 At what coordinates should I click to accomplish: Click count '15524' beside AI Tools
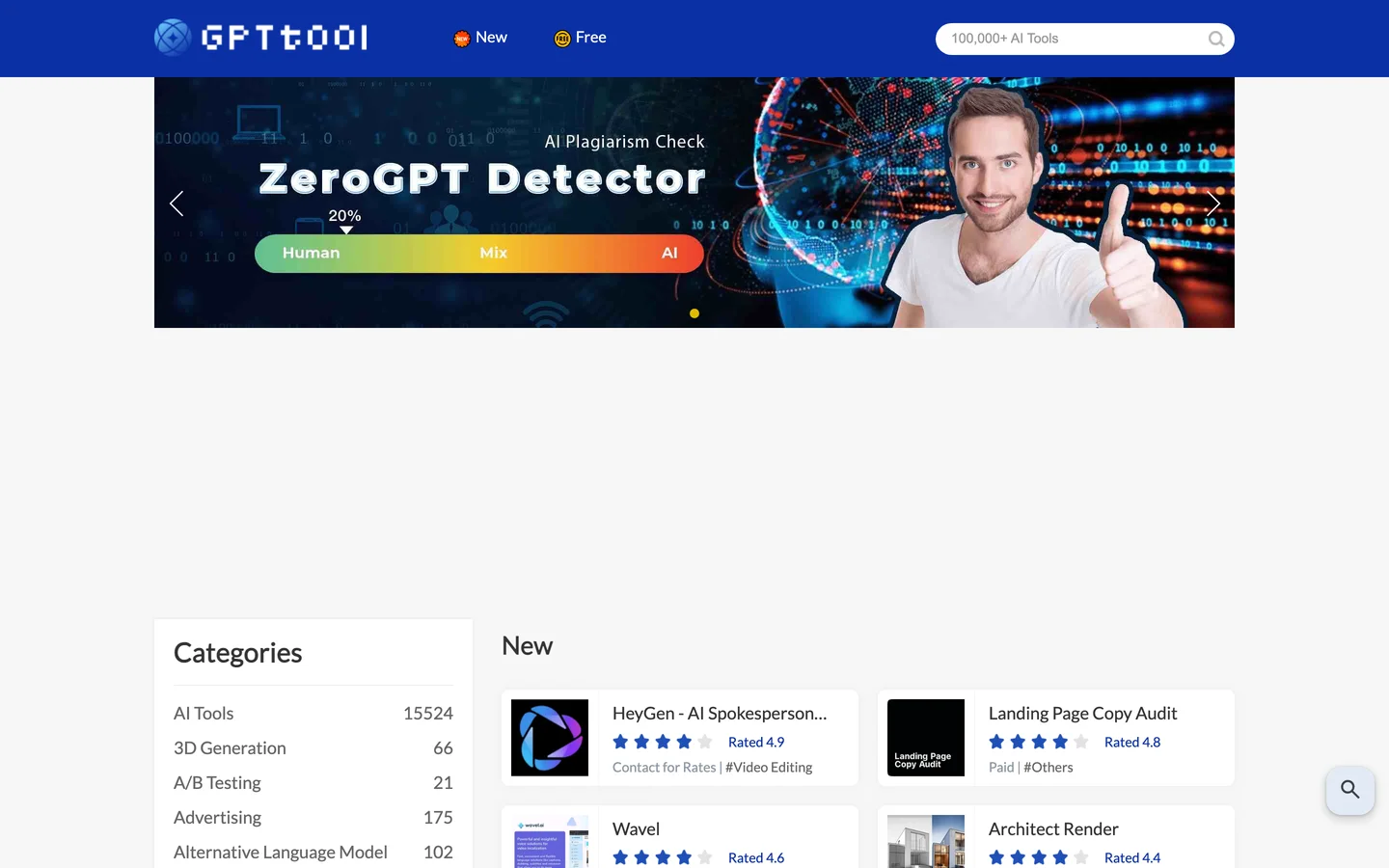[428, 714]
